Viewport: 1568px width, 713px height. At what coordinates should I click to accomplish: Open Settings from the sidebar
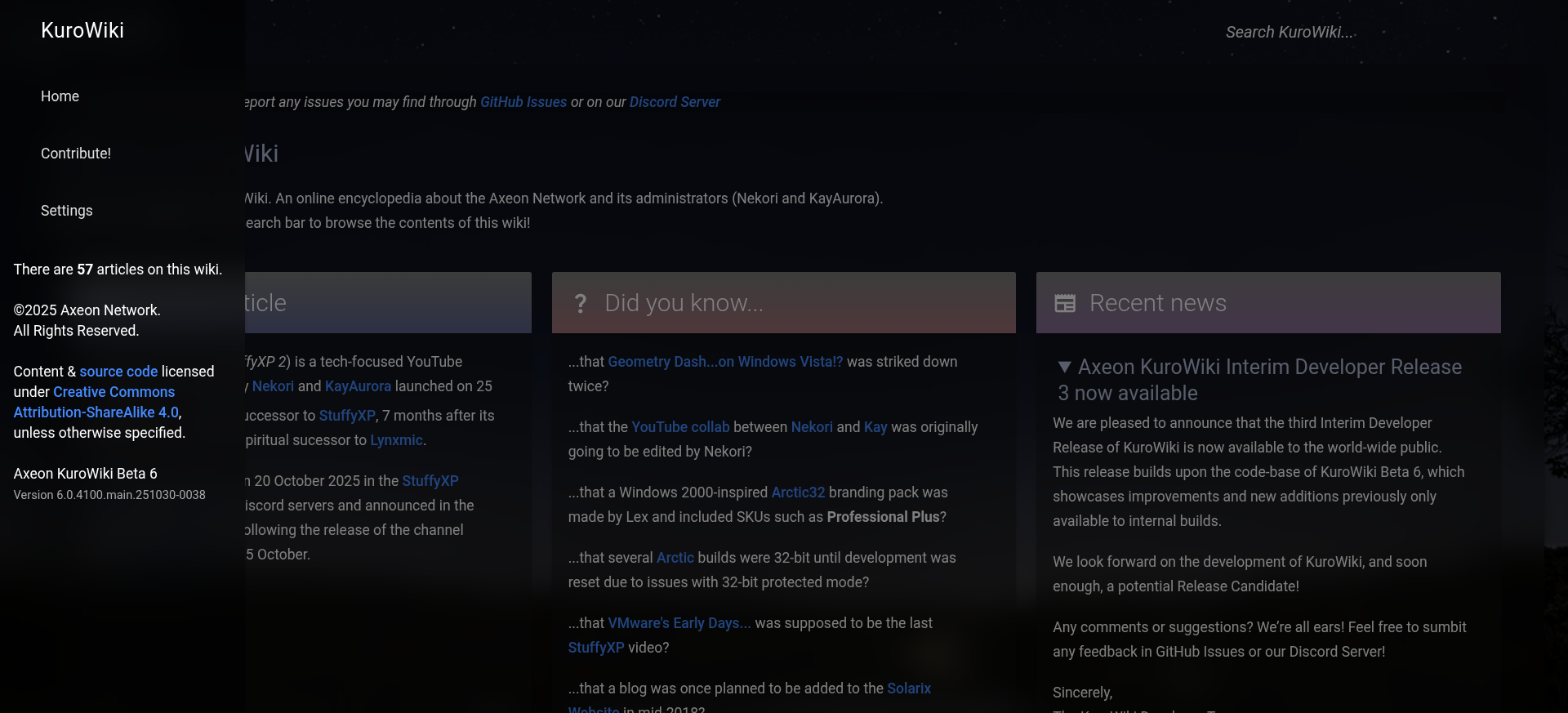coord(67,211)
